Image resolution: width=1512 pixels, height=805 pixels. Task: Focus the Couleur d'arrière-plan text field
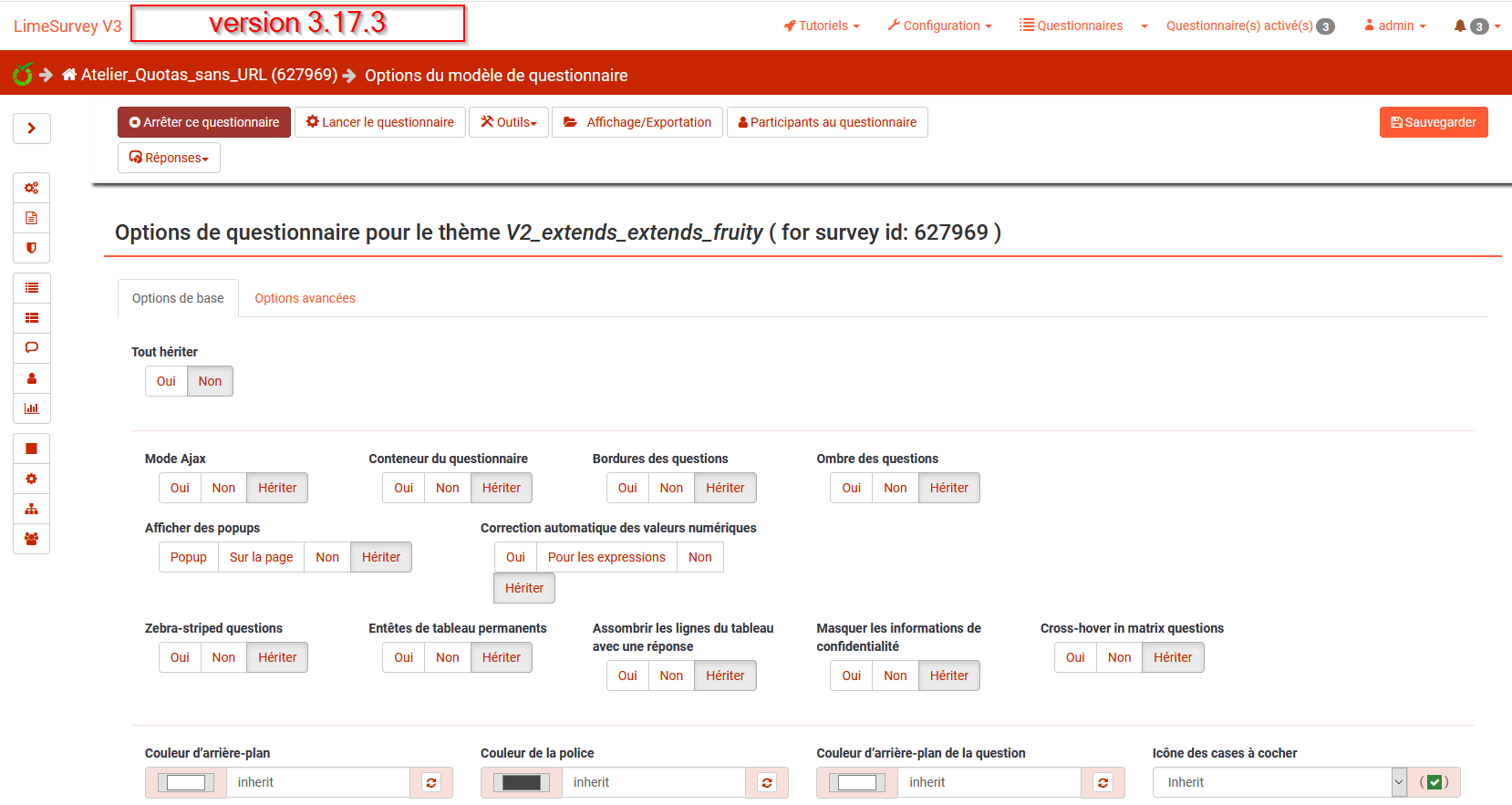pos(318,782)
